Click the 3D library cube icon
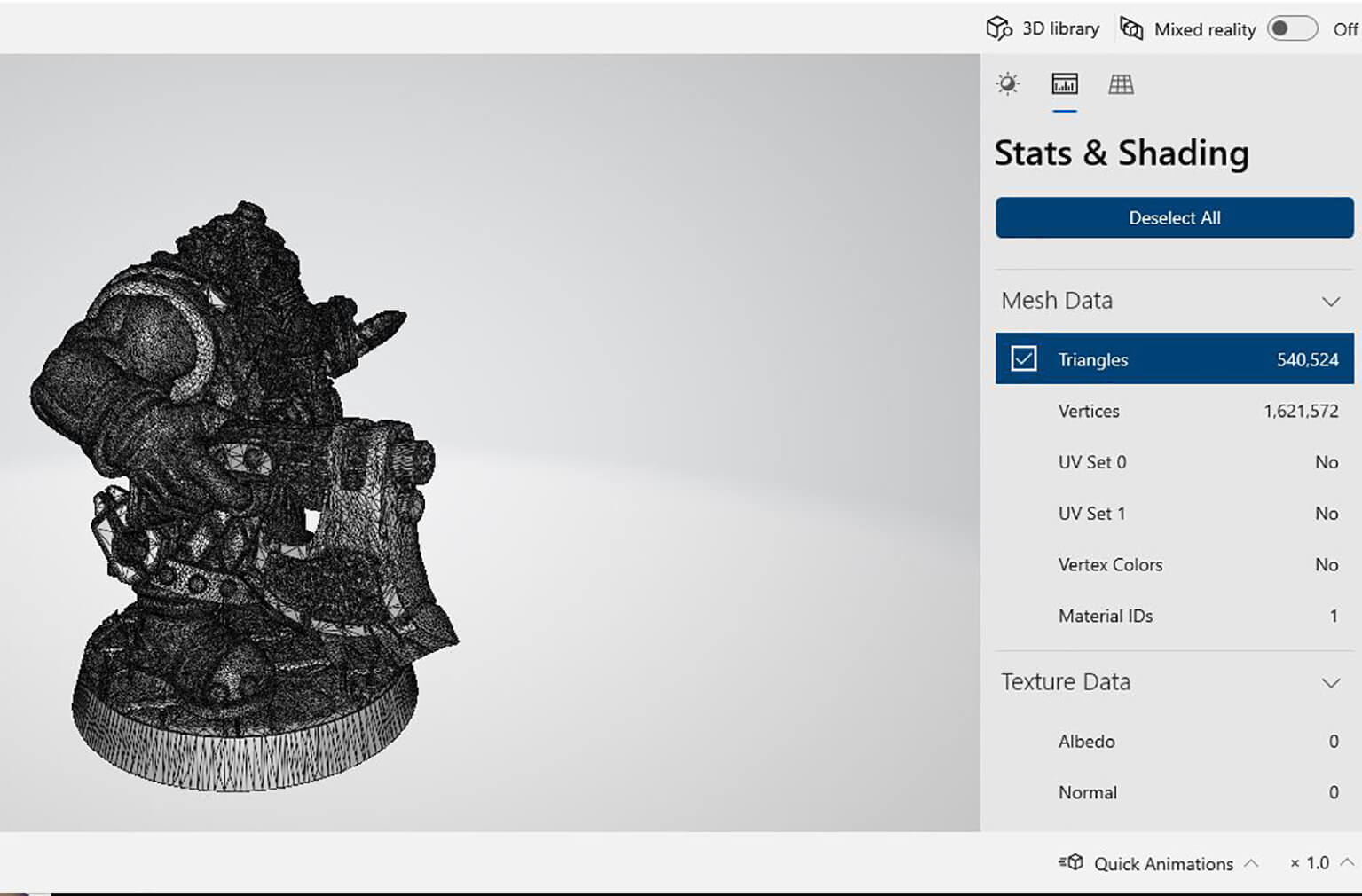 (x=998, y=28)
